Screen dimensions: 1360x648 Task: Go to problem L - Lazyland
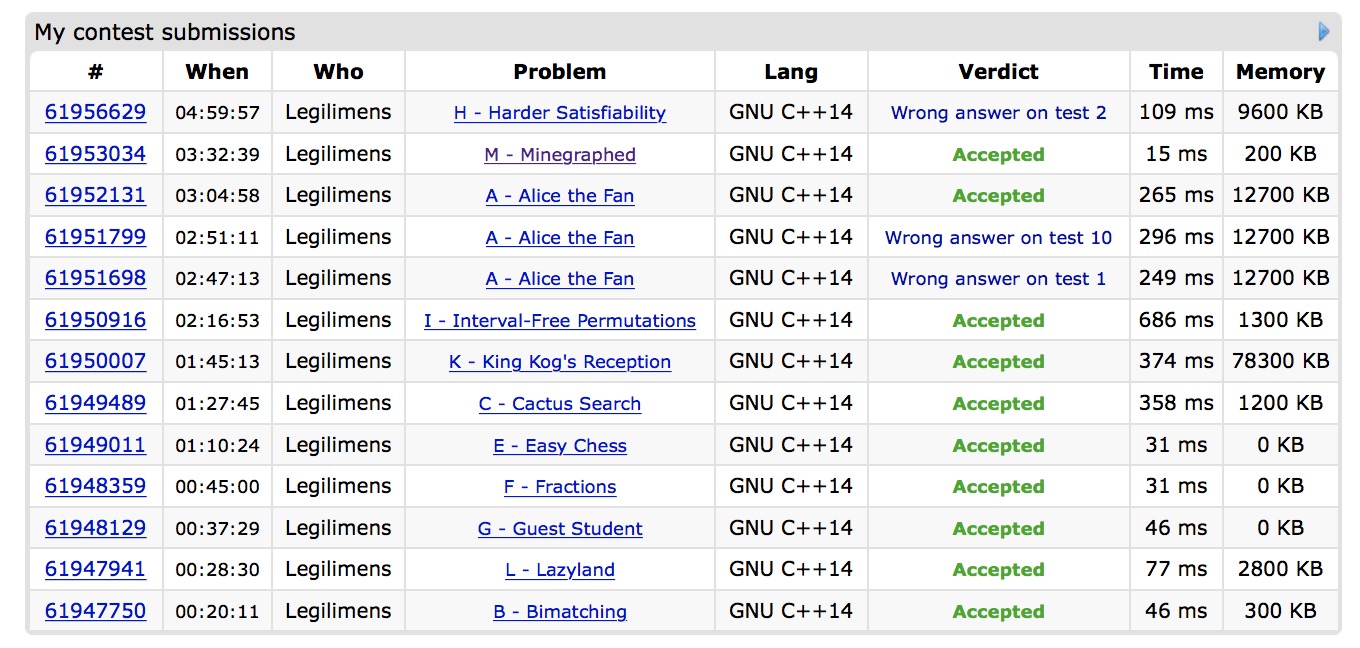559,570
